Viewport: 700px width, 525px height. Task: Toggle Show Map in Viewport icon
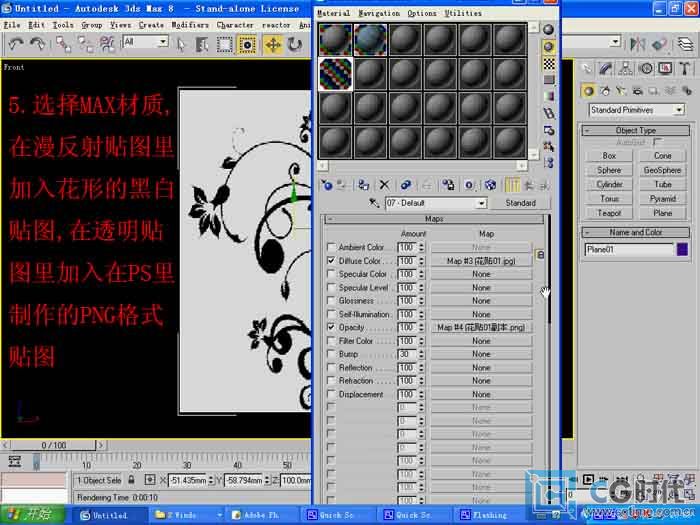pyautogui.click(x=490, y=185)
